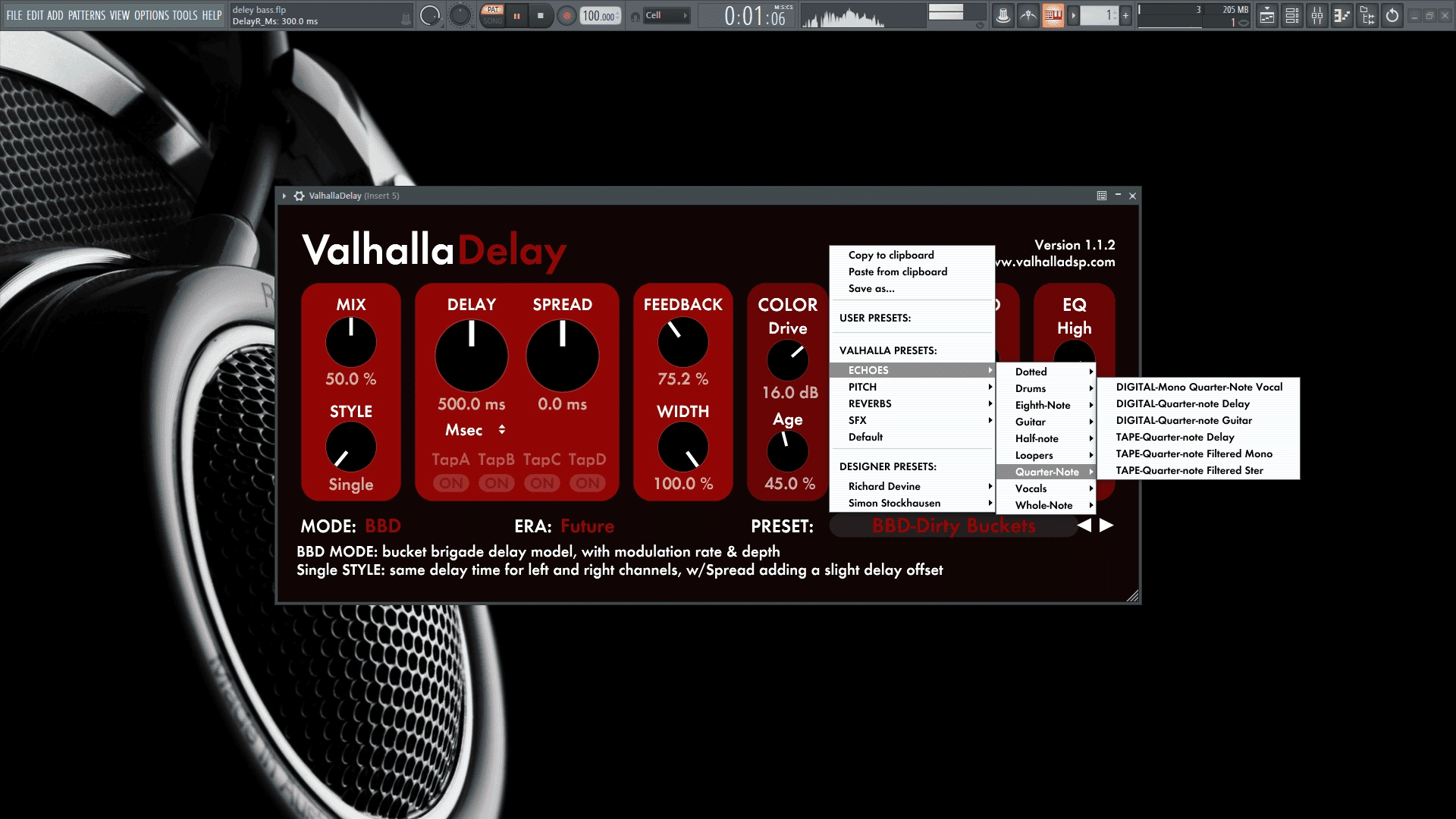This screenshot has width=1456, height=819.
Task: Click the COLOR Drive knob
Action: [787, 361]
